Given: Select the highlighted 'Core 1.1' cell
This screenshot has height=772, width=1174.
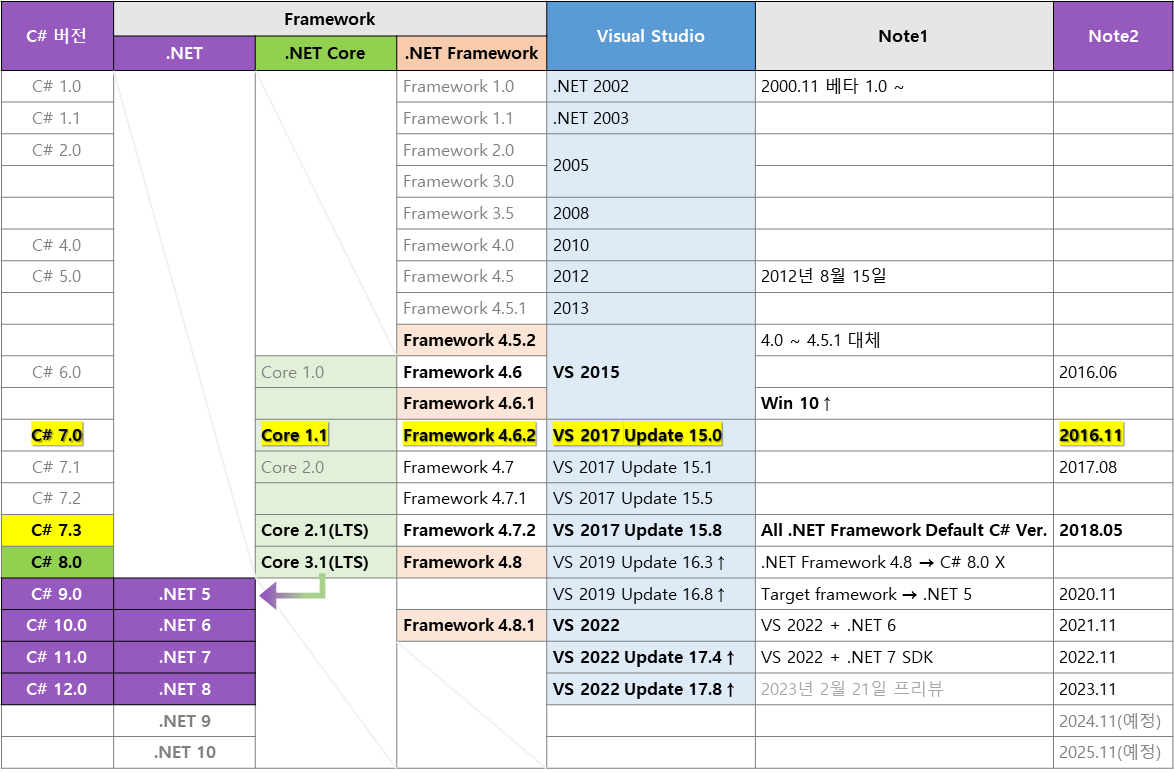Looking at the screenshot, I should pyautogui.click(x=326, y=435).
